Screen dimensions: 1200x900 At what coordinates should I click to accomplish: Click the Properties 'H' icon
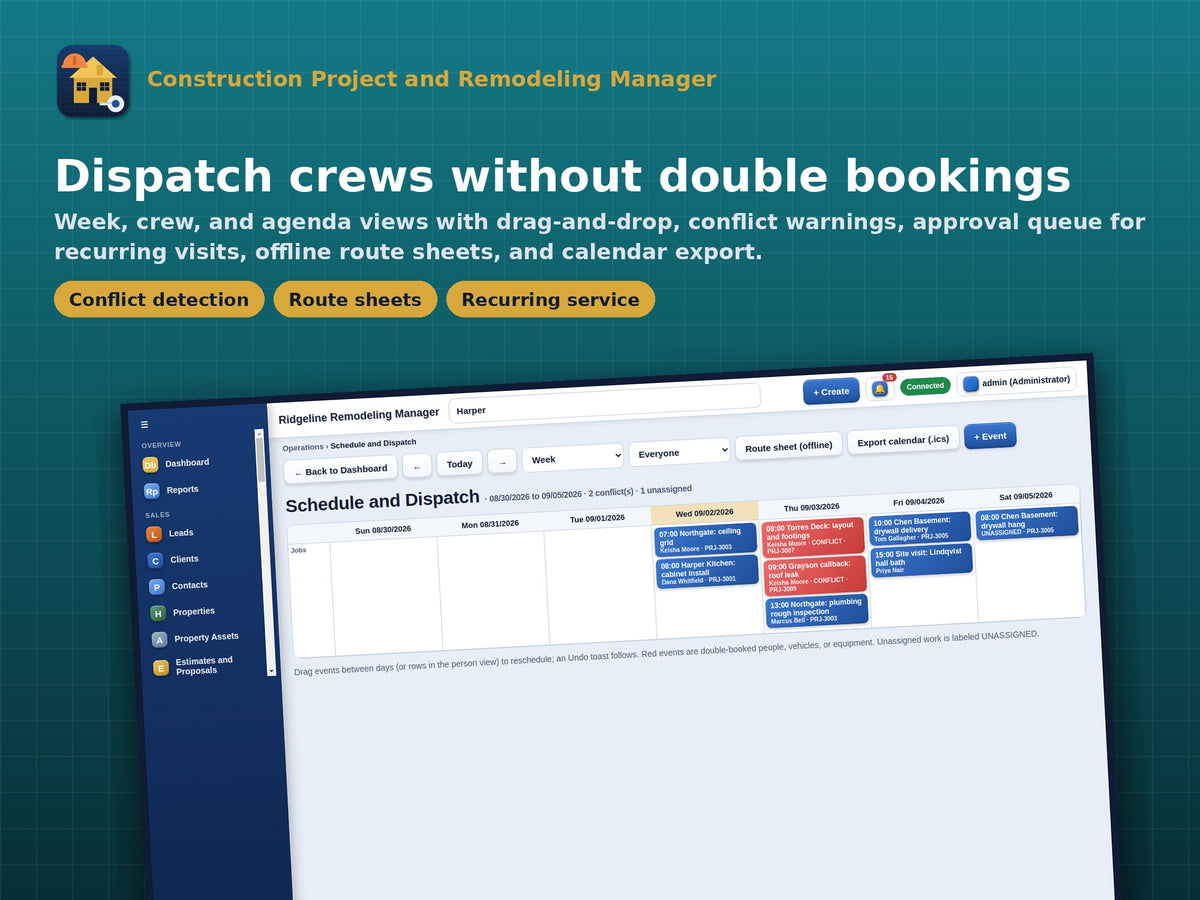coord(158,613)
